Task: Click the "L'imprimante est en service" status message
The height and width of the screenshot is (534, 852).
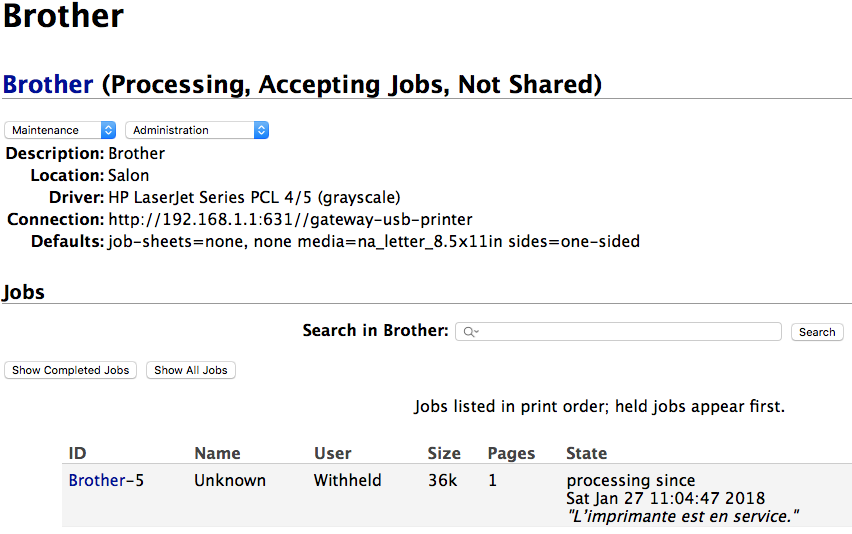Action: (683, 516)
